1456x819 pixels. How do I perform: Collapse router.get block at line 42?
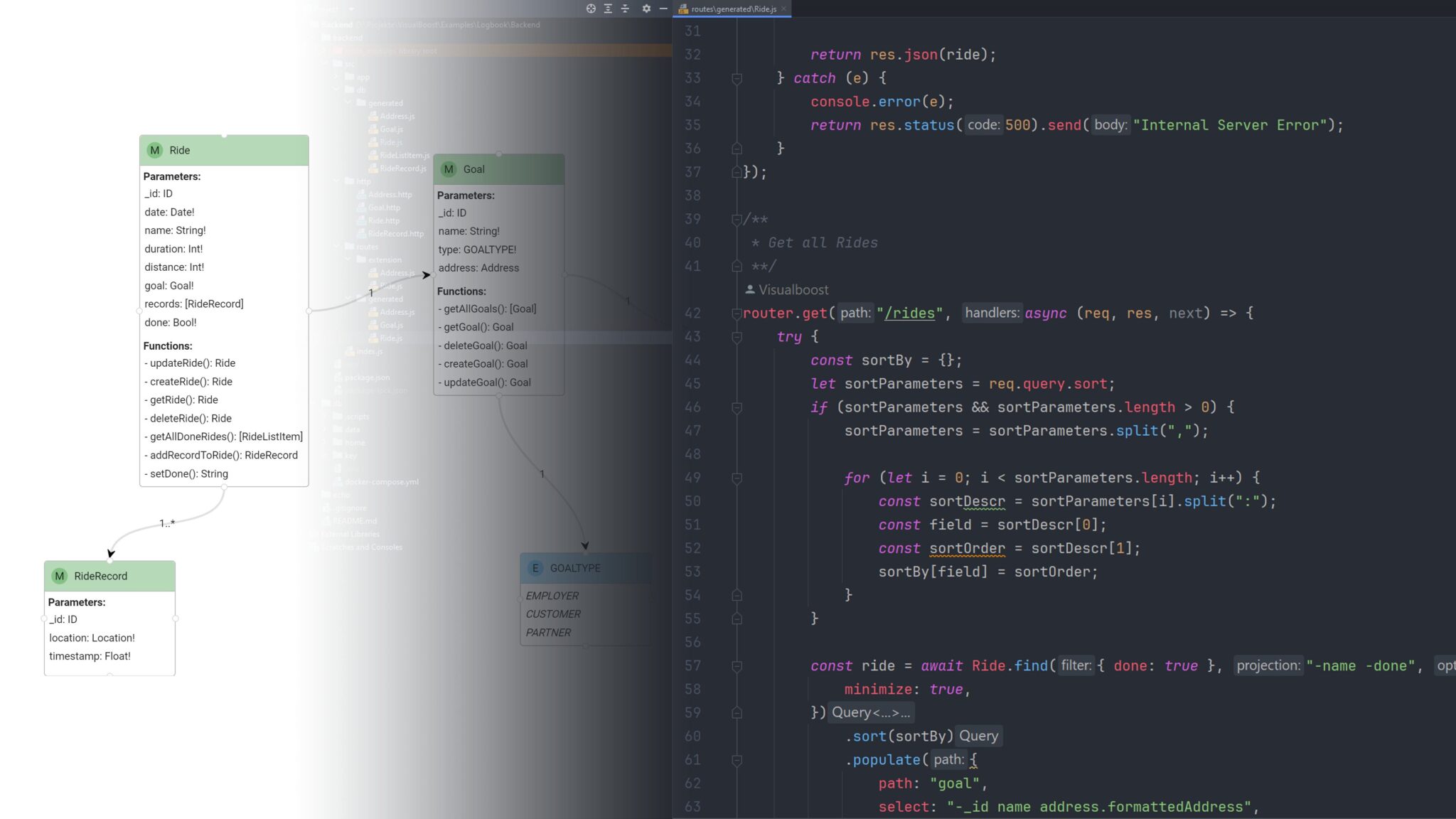(737, 314)
